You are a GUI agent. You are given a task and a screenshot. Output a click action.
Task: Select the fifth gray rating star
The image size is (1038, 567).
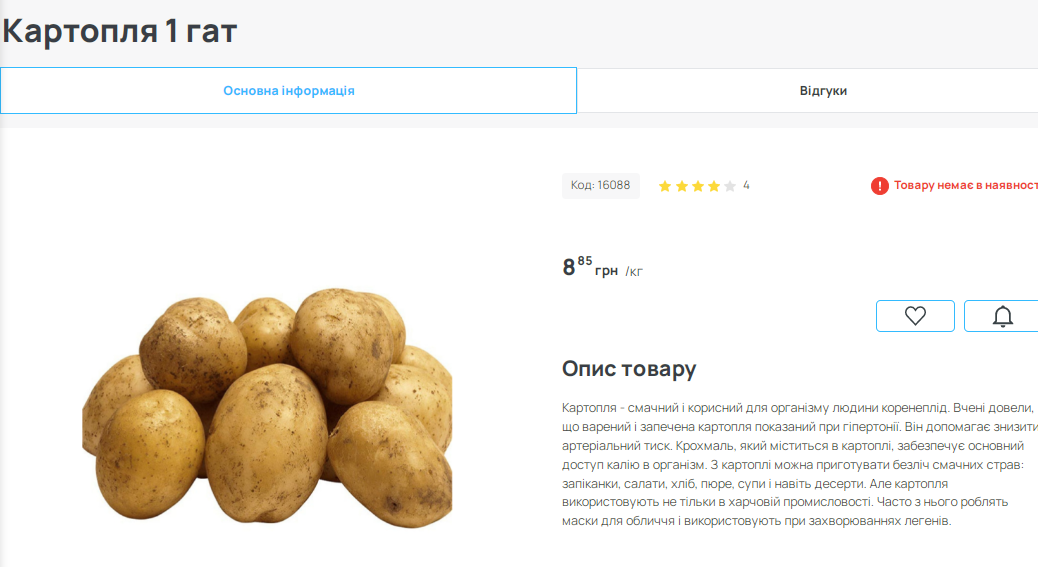pos(730,186)
